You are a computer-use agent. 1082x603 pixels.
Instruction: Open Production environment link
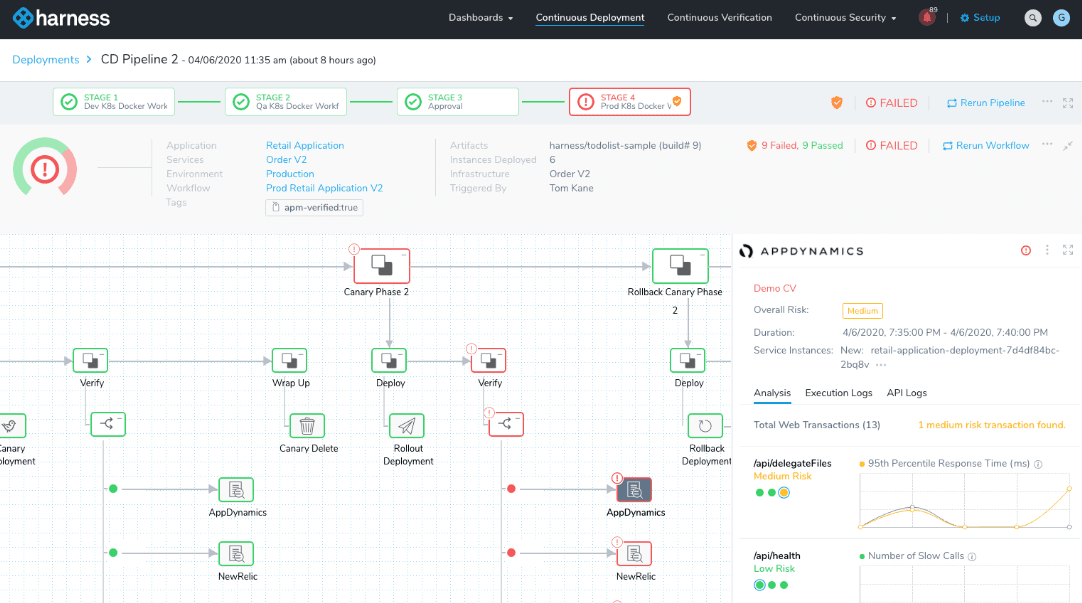[x=290, y=174]
